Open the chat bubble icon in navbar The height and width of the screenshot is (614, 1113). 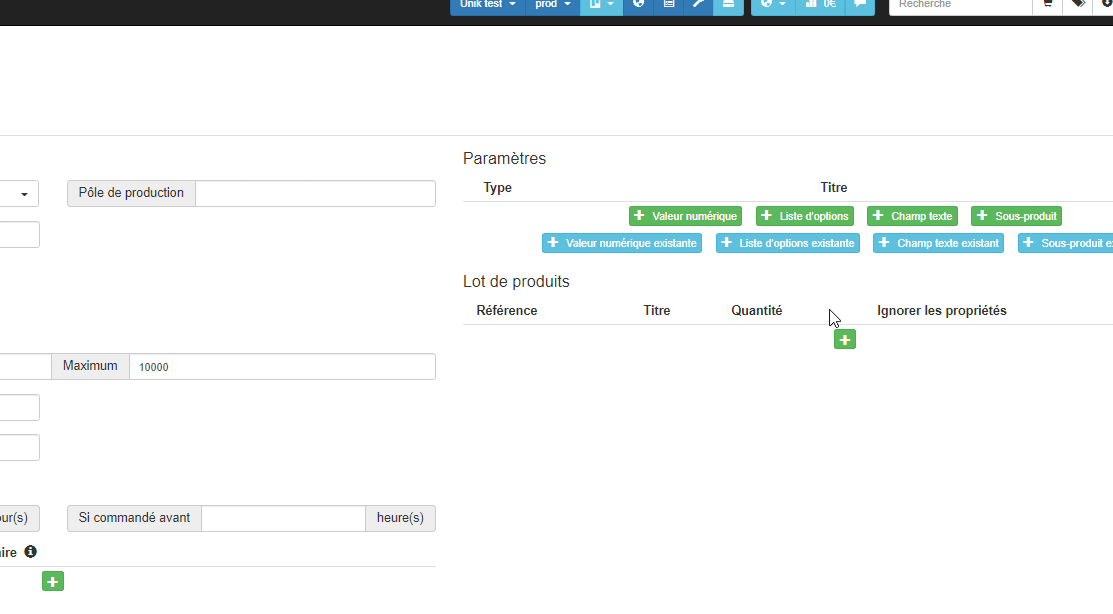859,5
